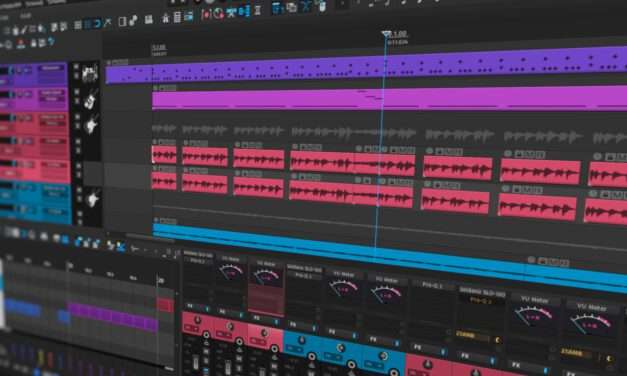The width and height of the screenshot is (627, 376).
Task: Open the gray Pro-Q 2 plugin slot
Action: [x=433, y=285]
